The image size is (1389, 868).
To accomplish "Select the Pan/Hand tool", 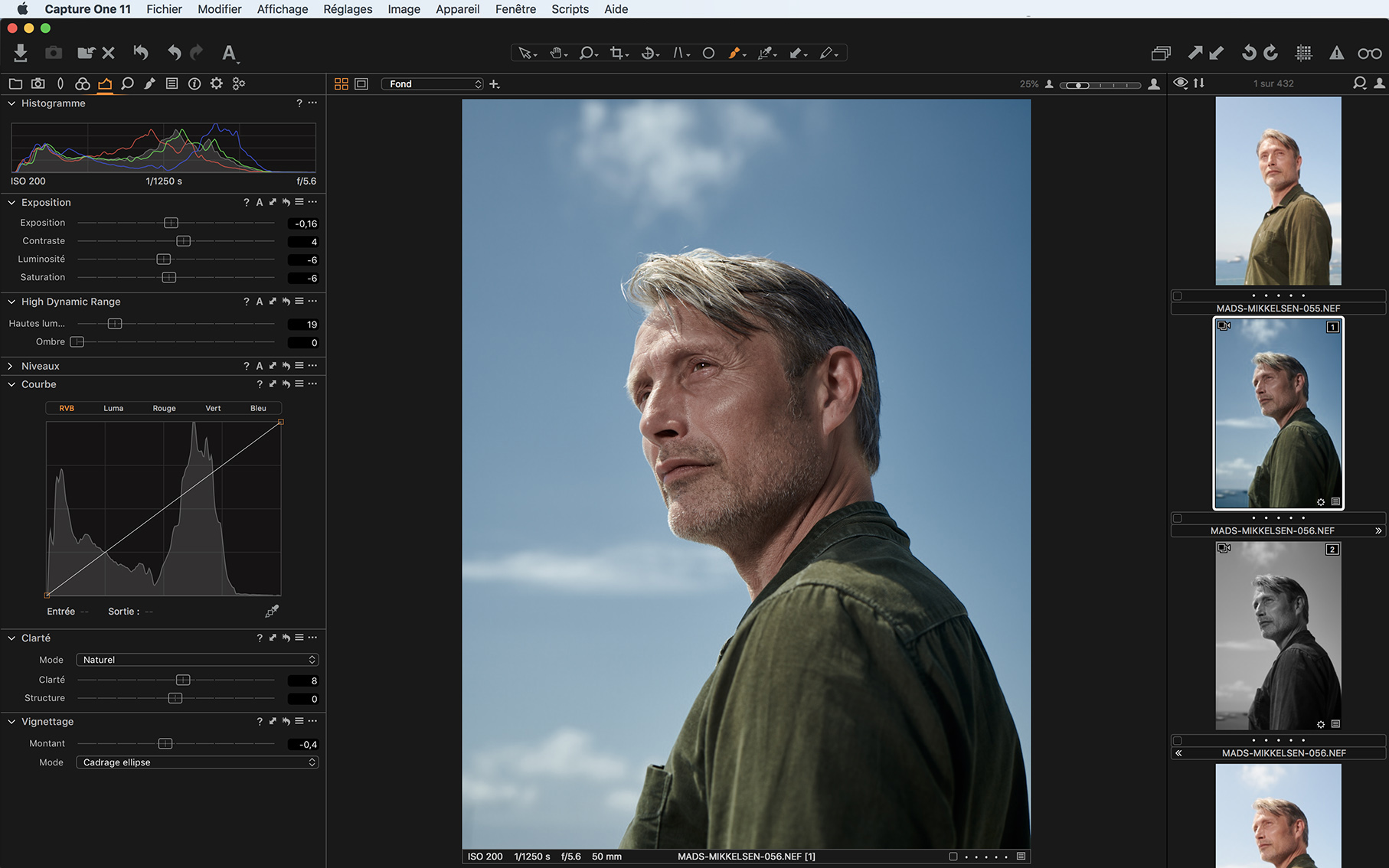I will pos(555,53).
